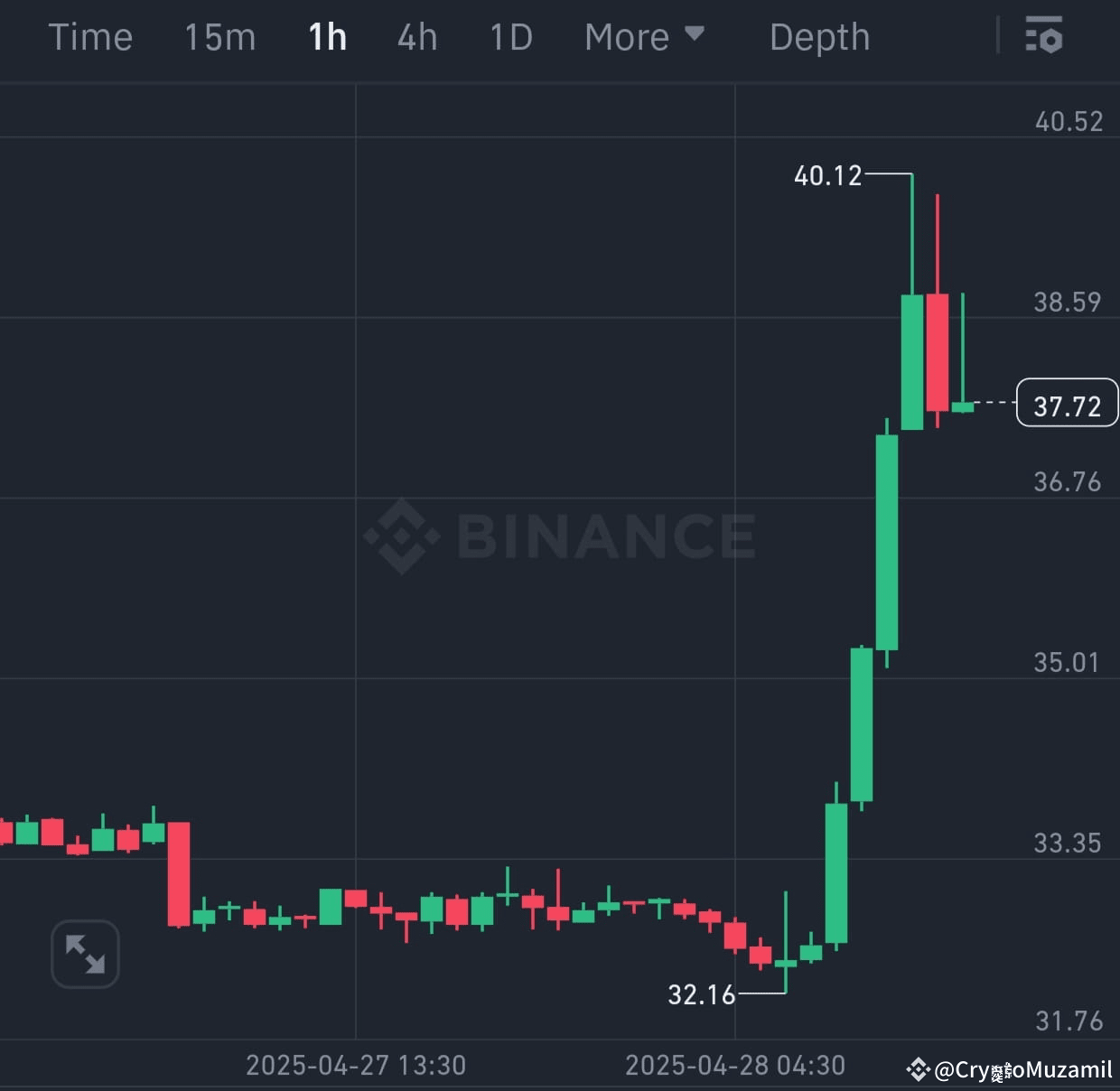1120x1091 pixels.
Task: Click the 37.72 current price label
Action: pyautogui.click(x=1067, y=404)
